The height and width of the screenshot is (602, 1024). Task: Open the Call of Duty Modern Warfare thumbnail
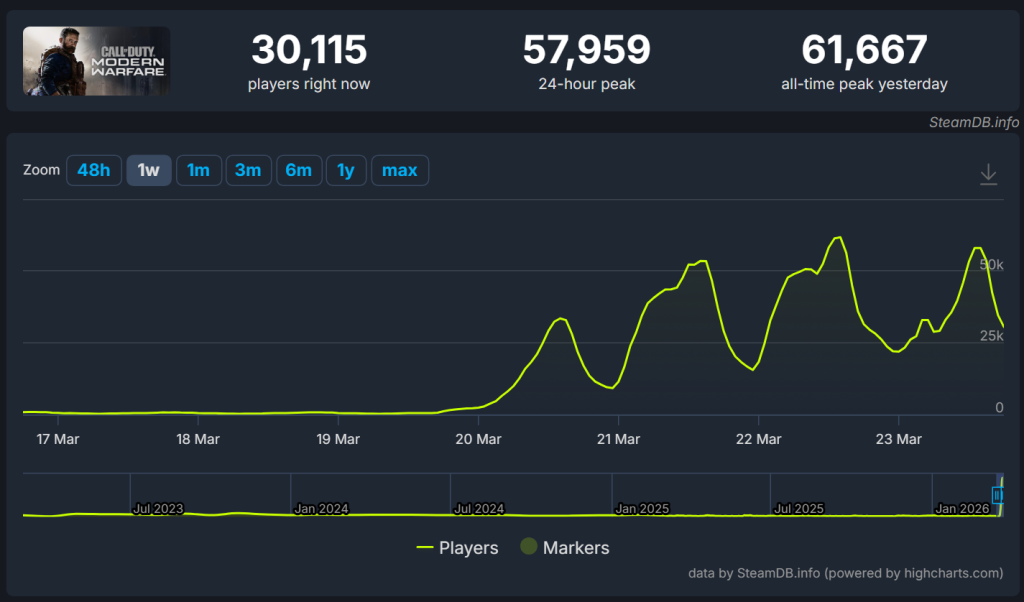pos(96,61)
